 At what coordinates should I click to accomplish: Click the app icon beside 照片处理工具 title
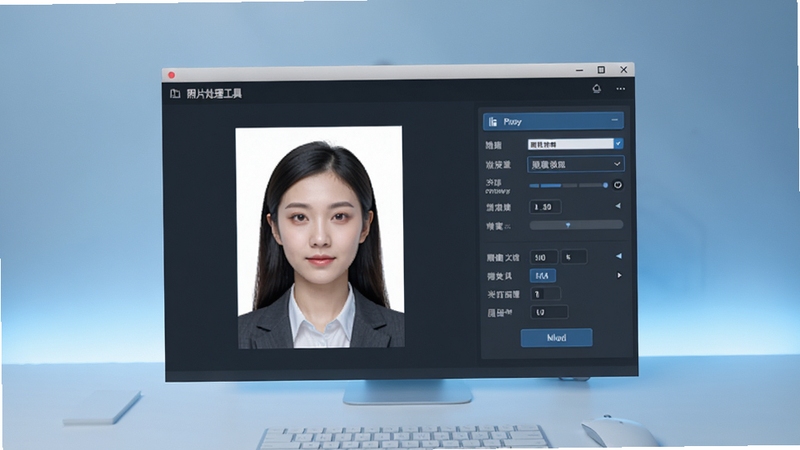[175, 93]
